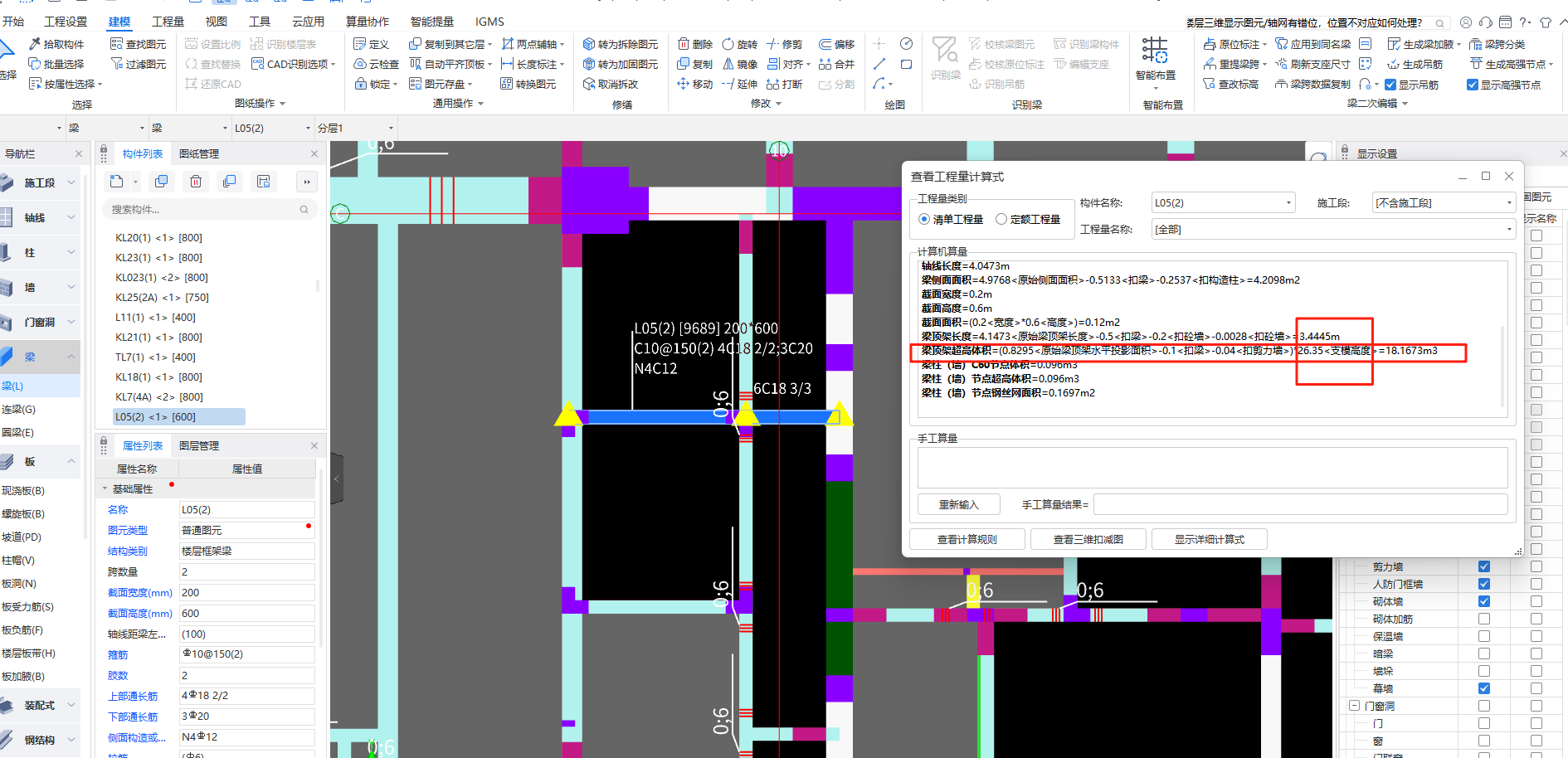Click the 偏移 tool
The height and width of the screenshot is (758, 1568).
(x=836, y=44)
